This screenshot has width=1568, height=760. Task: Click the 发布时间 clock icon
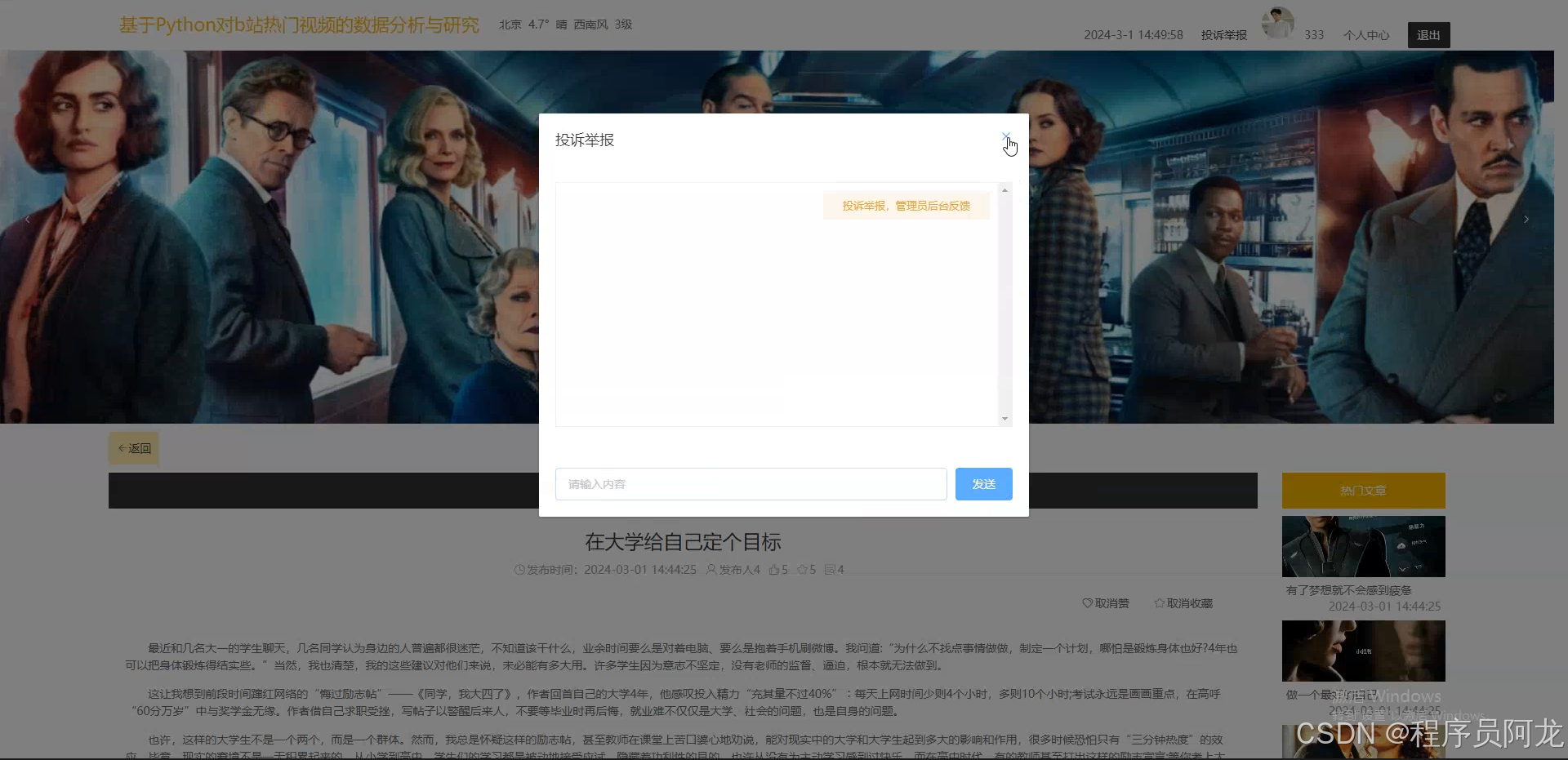click(519, 570)
